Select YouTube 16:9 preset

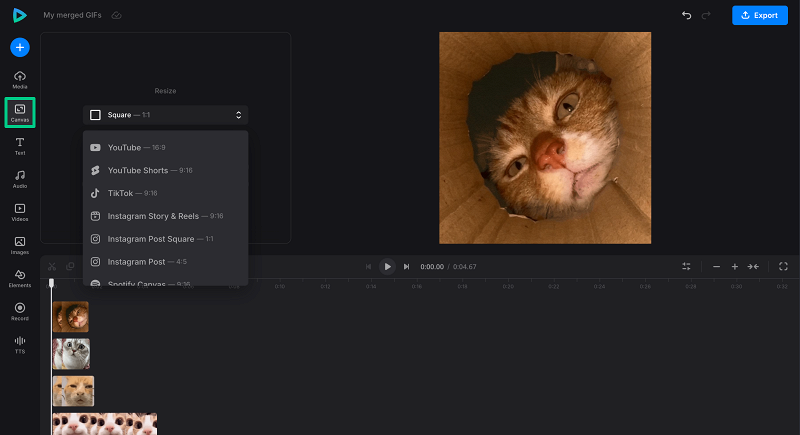(165, 147)
